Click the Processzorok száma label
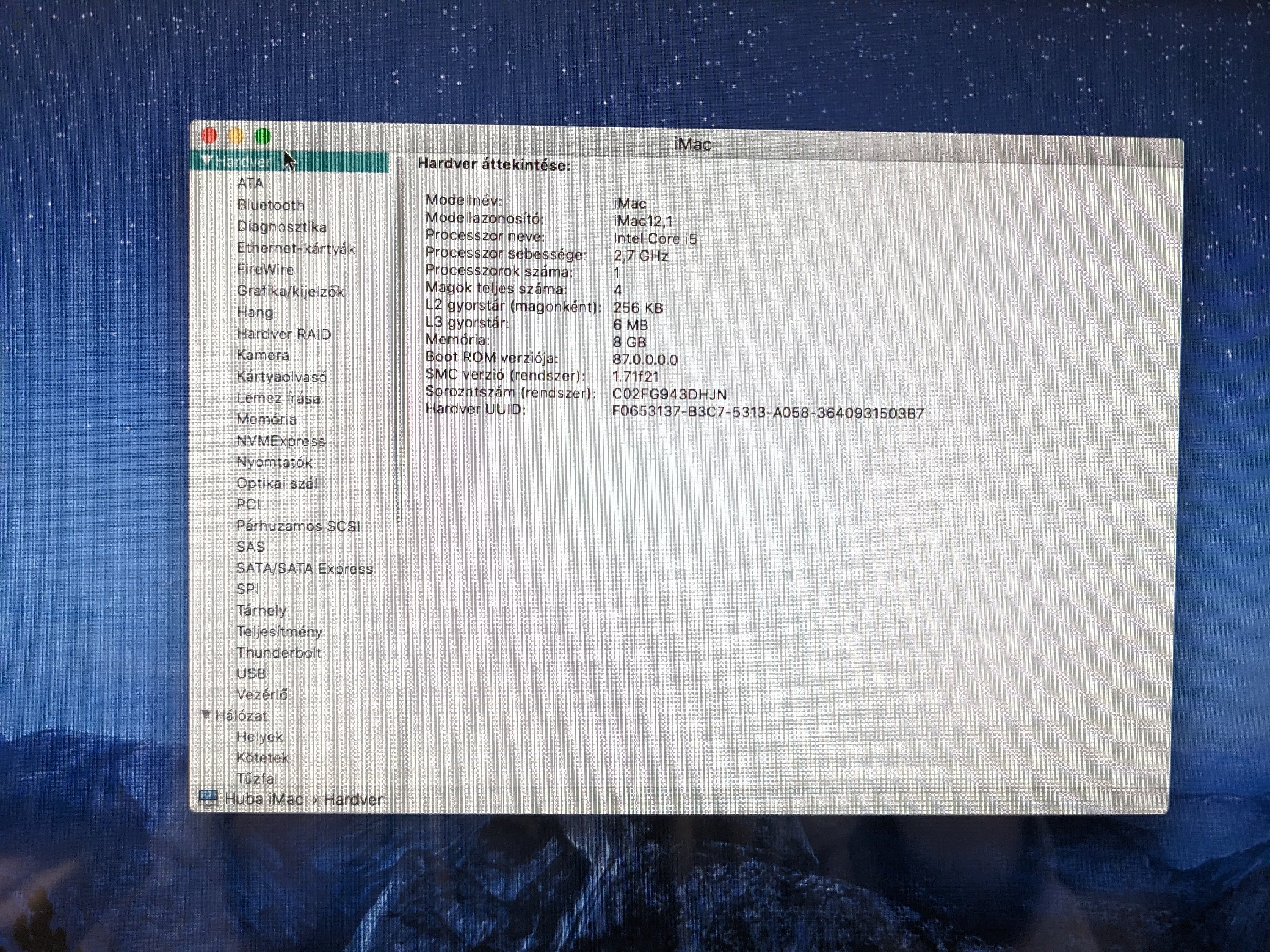This screenshot has height=952, width=1270. click(499, 271)
